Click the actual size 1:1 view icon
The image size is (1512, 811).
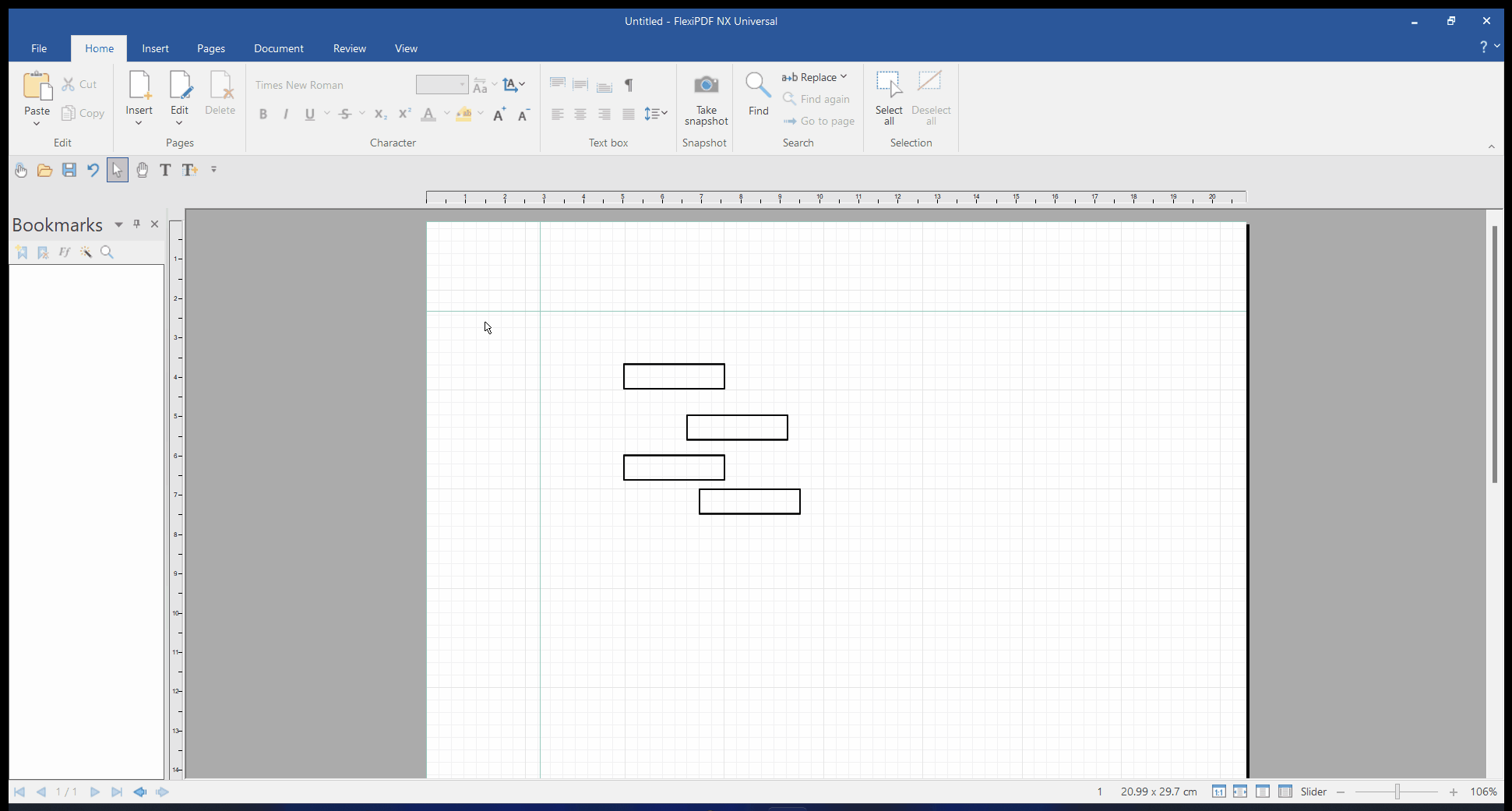1219,792
